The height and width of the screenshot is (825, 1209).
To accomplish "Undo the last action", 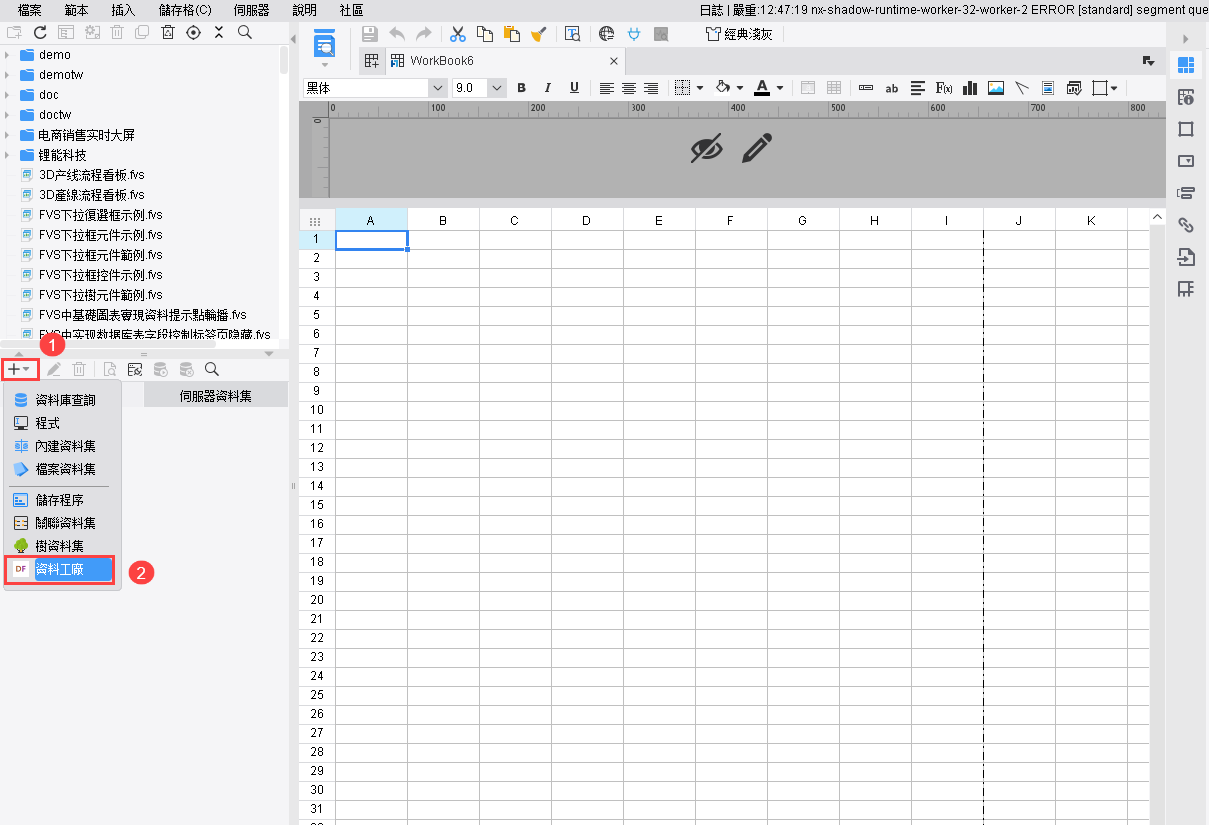I will 397,34.
